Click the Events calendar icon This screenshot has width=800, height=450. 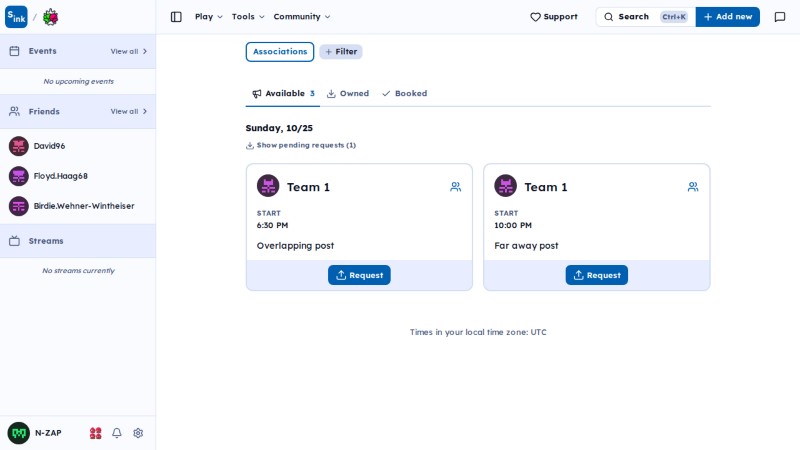[x=14, y=51]
